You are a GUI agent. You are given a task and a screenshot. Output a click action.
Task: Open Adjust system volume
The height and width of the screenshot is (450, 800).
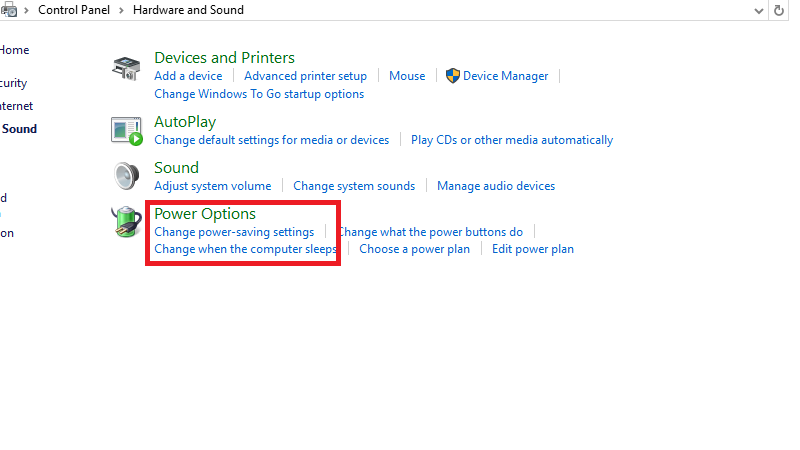pyautogui.click(x=212, y=186)
